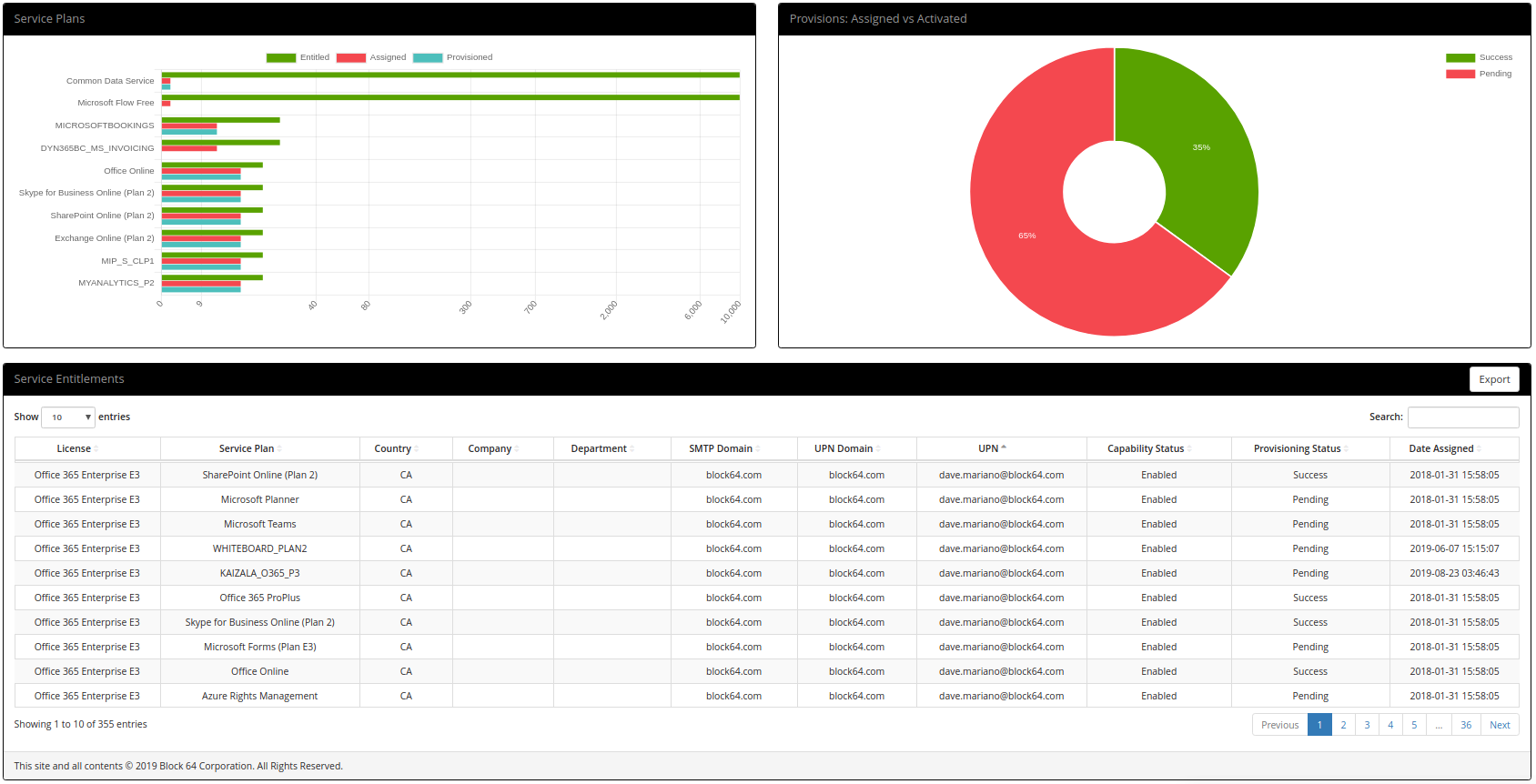Click Showing 1 to 10 of 355 entries
Image resolution: width=1536 pixels, height=784 pixels.
tap(80, 724)
